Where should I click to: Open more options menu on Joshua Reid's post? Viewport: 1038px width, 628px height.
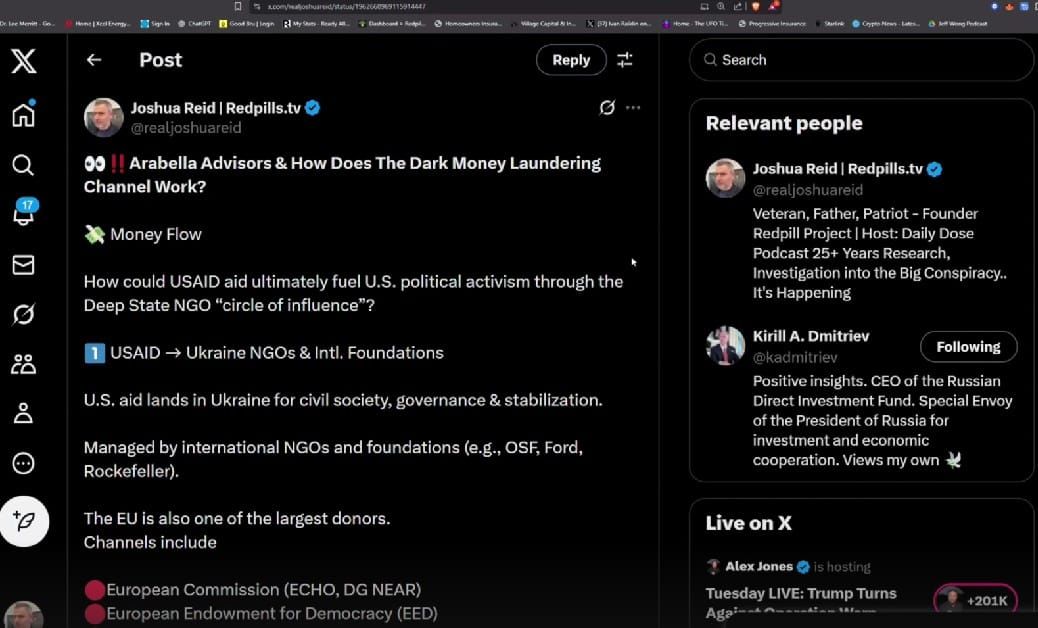[633, 108]
